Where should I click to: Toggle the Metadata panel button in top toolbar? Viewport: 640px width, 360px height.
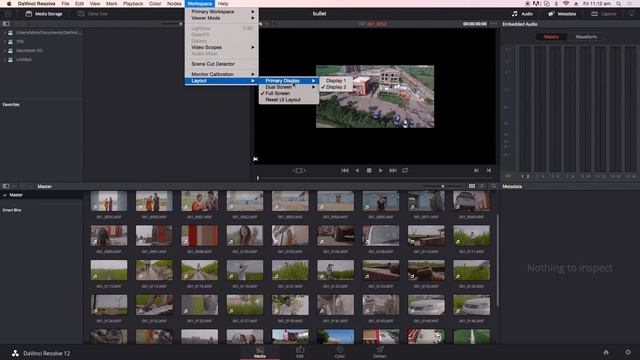562,14
